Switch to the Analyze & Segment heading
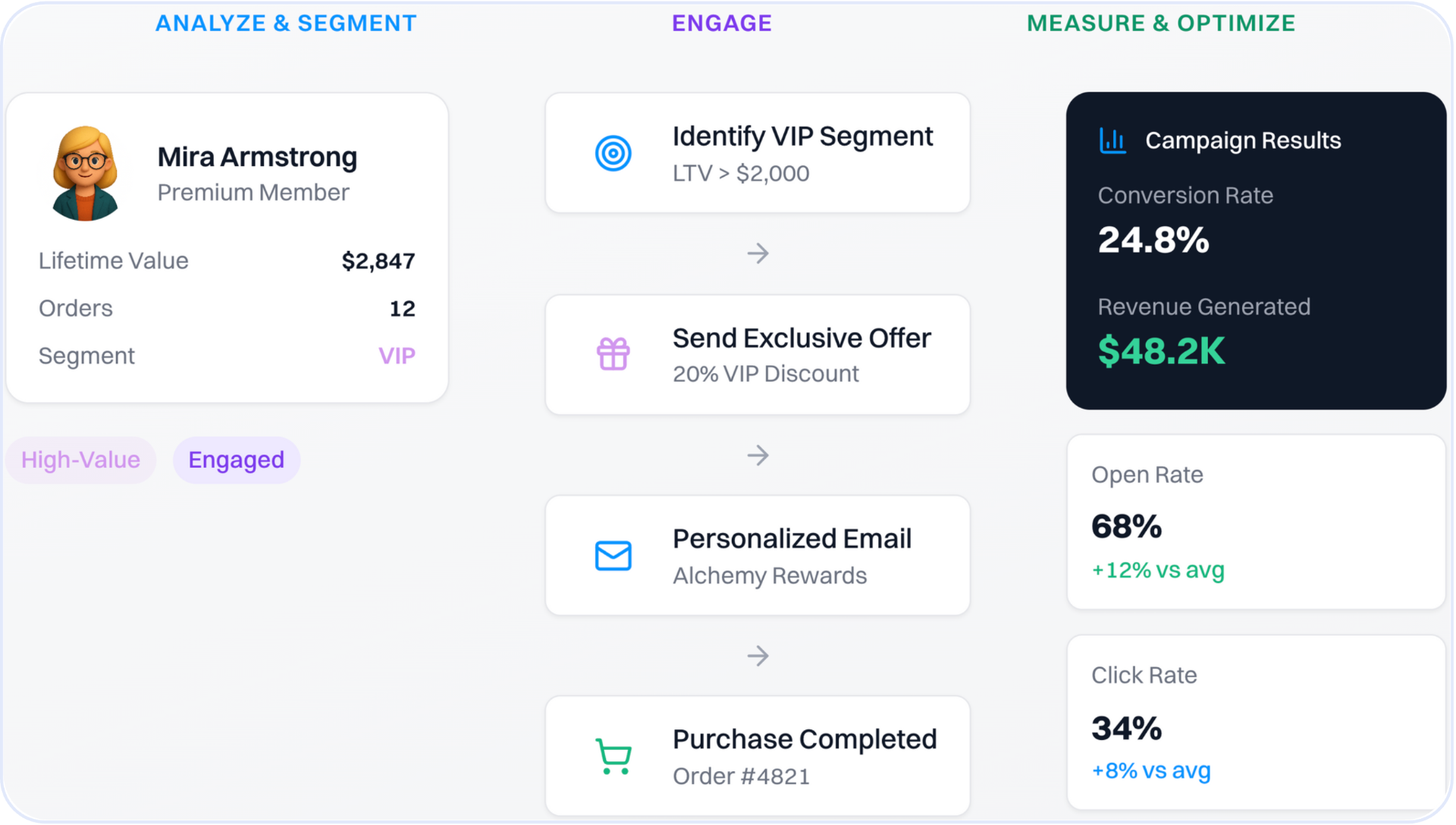 (286, 24)
